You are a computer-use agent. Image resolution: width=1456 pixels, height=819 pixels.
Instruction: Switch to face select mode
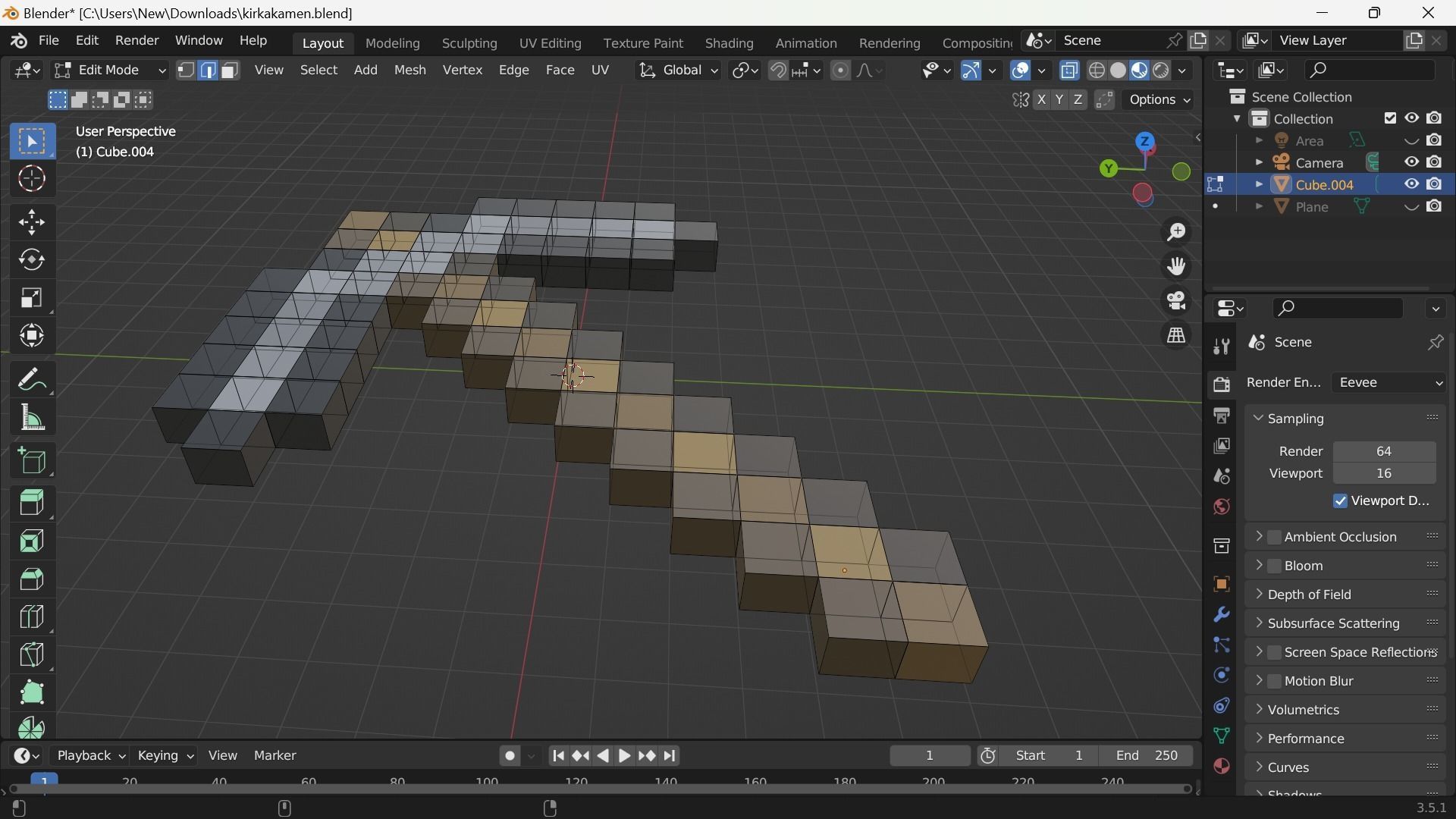tap(230, 71)
